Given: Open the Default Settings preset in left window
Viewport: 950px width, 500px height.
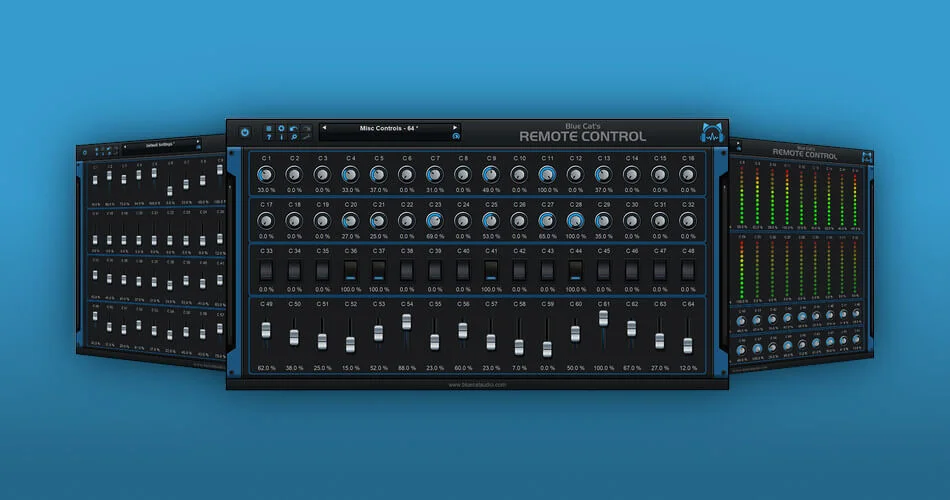Looking at the screenshot, I should pyautogui.click(x=160, y=145).
